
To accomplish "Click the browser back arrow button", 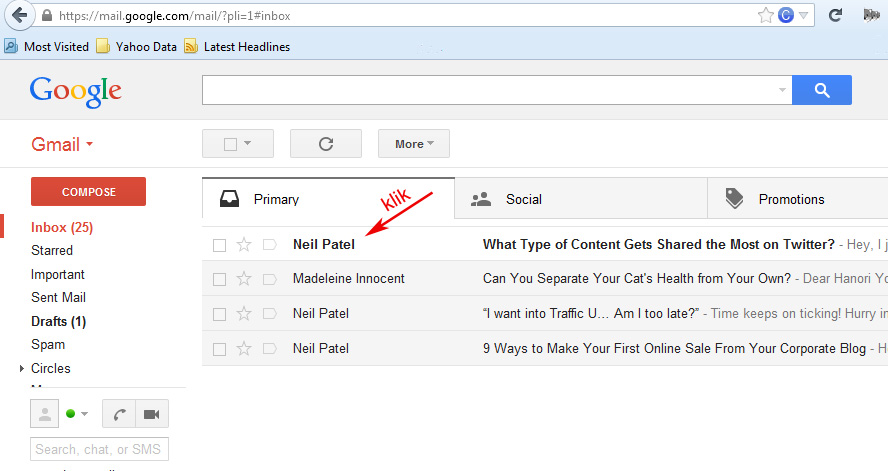I will pyautogui.click(x=20, y=15).
